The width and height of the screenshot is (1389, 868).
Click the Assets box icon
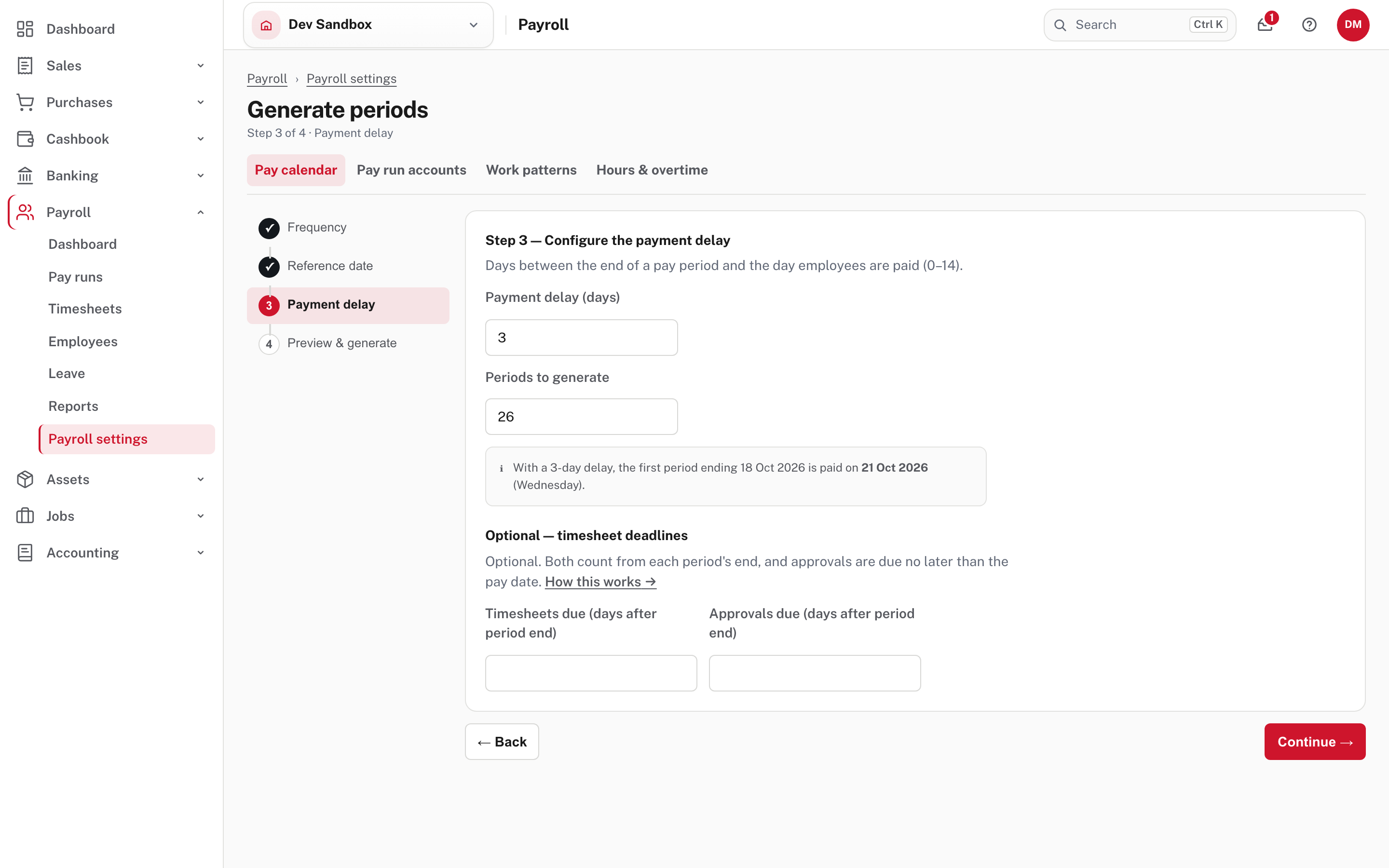[x=25, y=479]
